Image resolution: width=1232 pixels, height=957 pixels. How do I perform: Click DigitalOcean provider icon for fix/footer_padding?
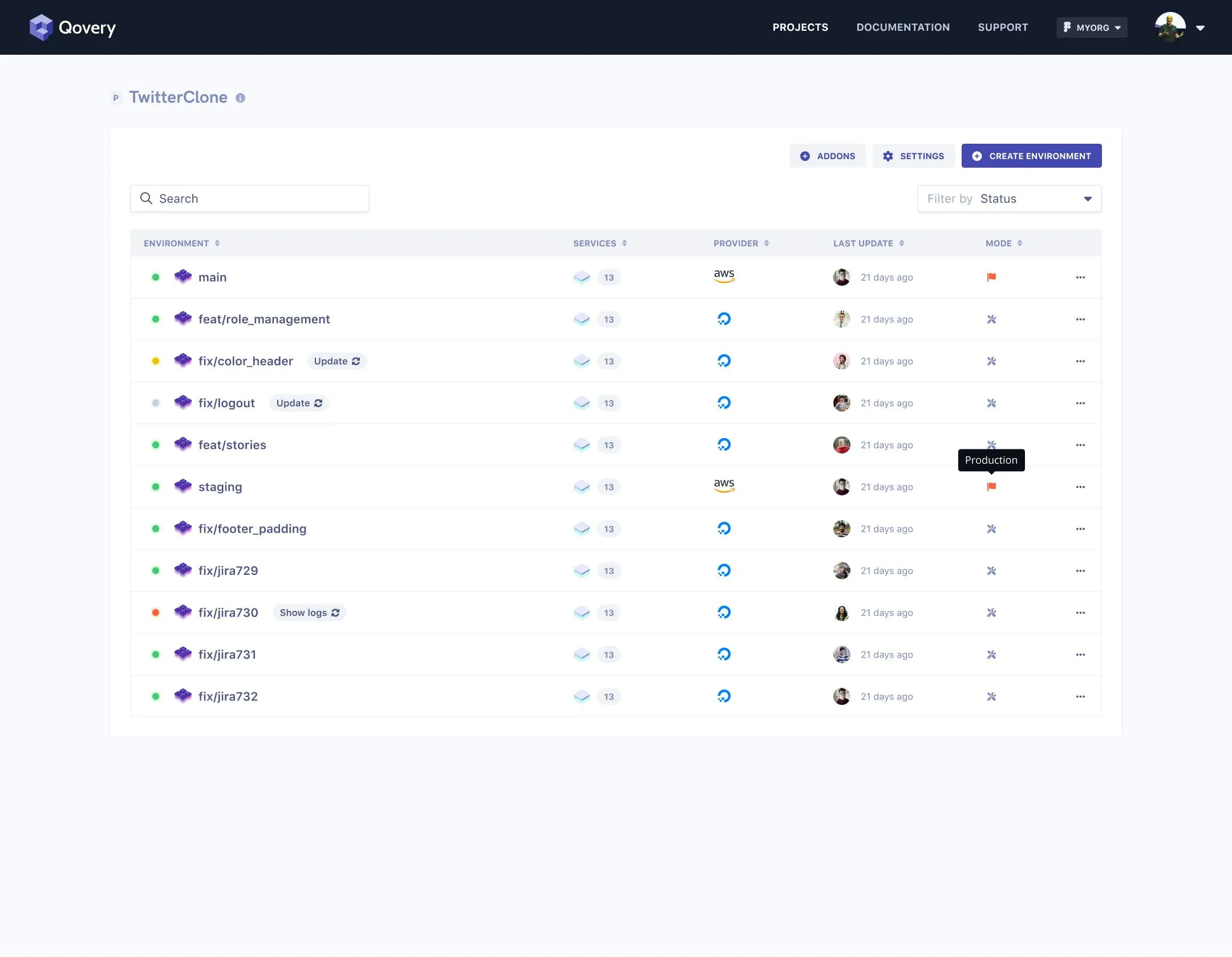pyautogui.click(x=724, y=529)
